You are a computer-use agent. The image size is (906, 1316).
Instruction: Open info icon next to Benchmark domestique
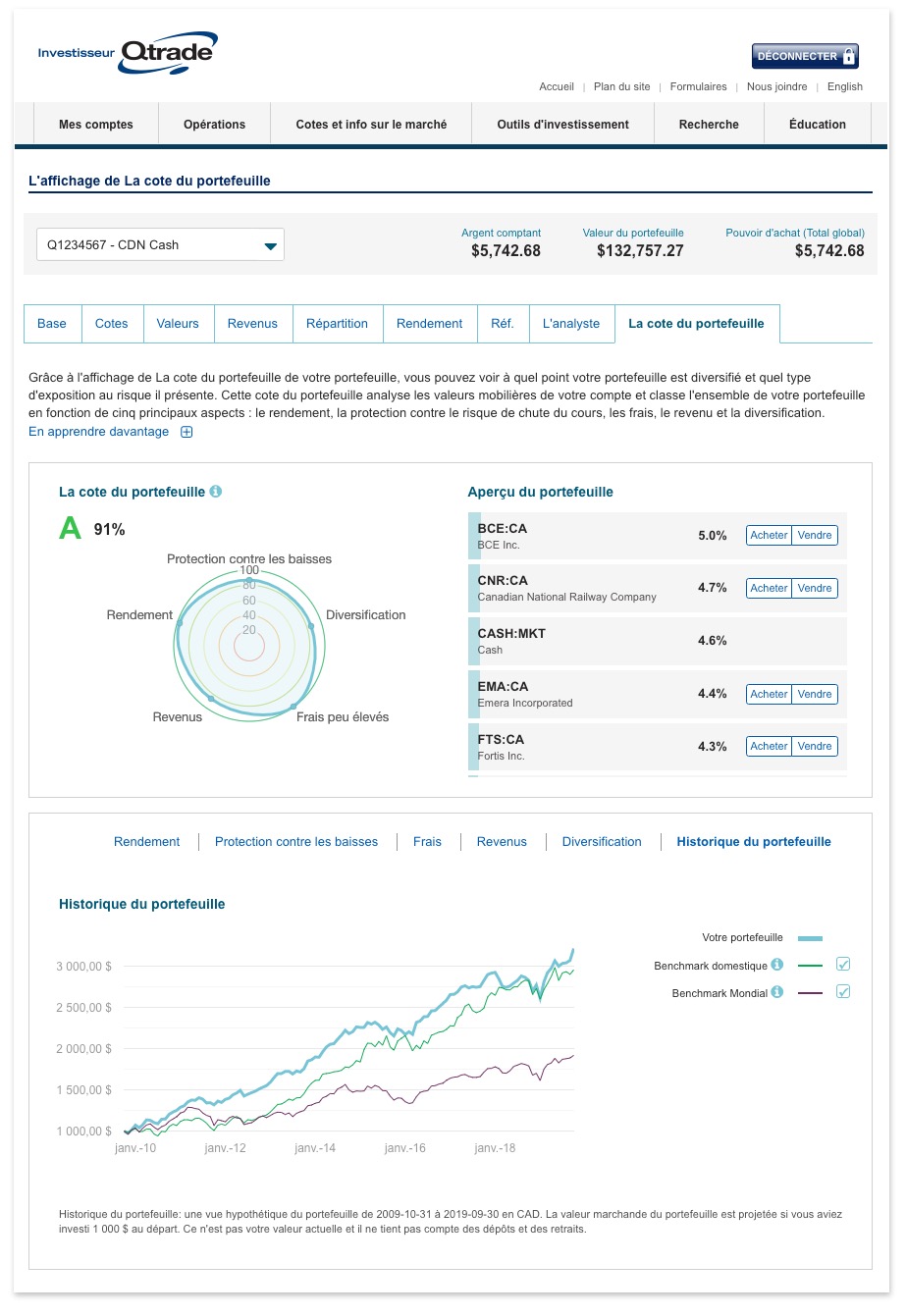(x=777, y=965)
